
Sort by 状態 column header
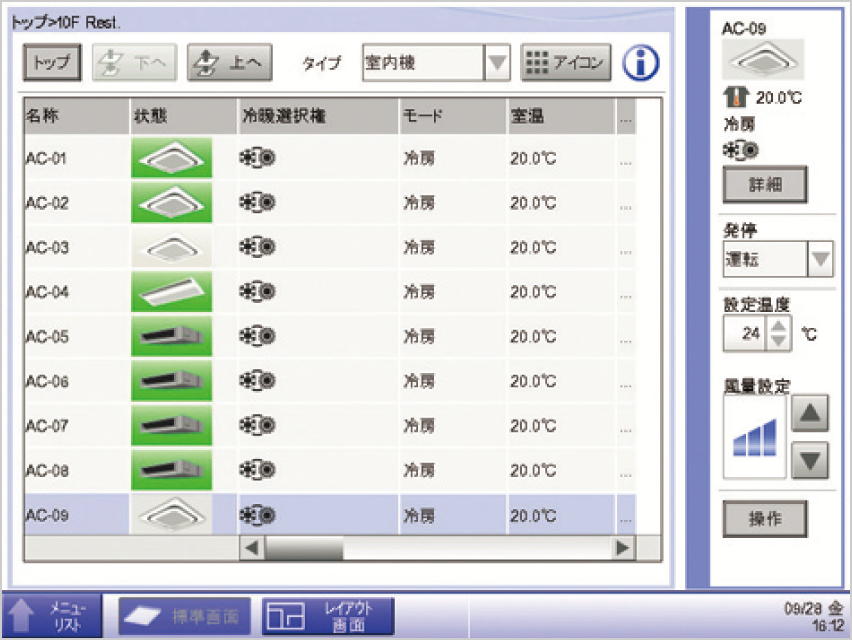[184, 116]
